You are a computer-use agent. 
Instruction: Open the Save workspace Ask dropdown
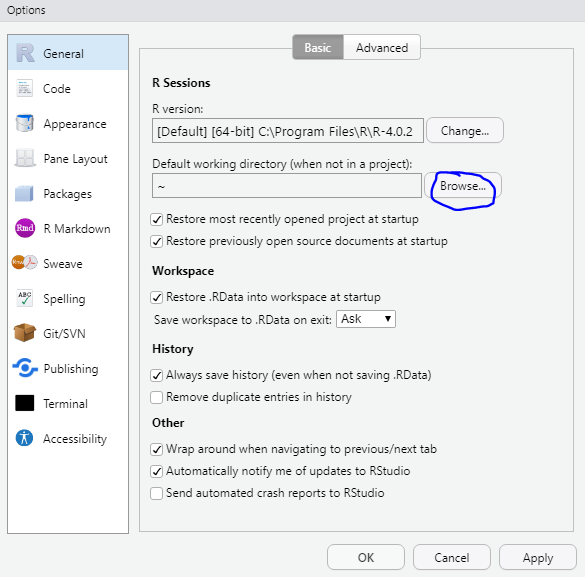coord(366,319)
